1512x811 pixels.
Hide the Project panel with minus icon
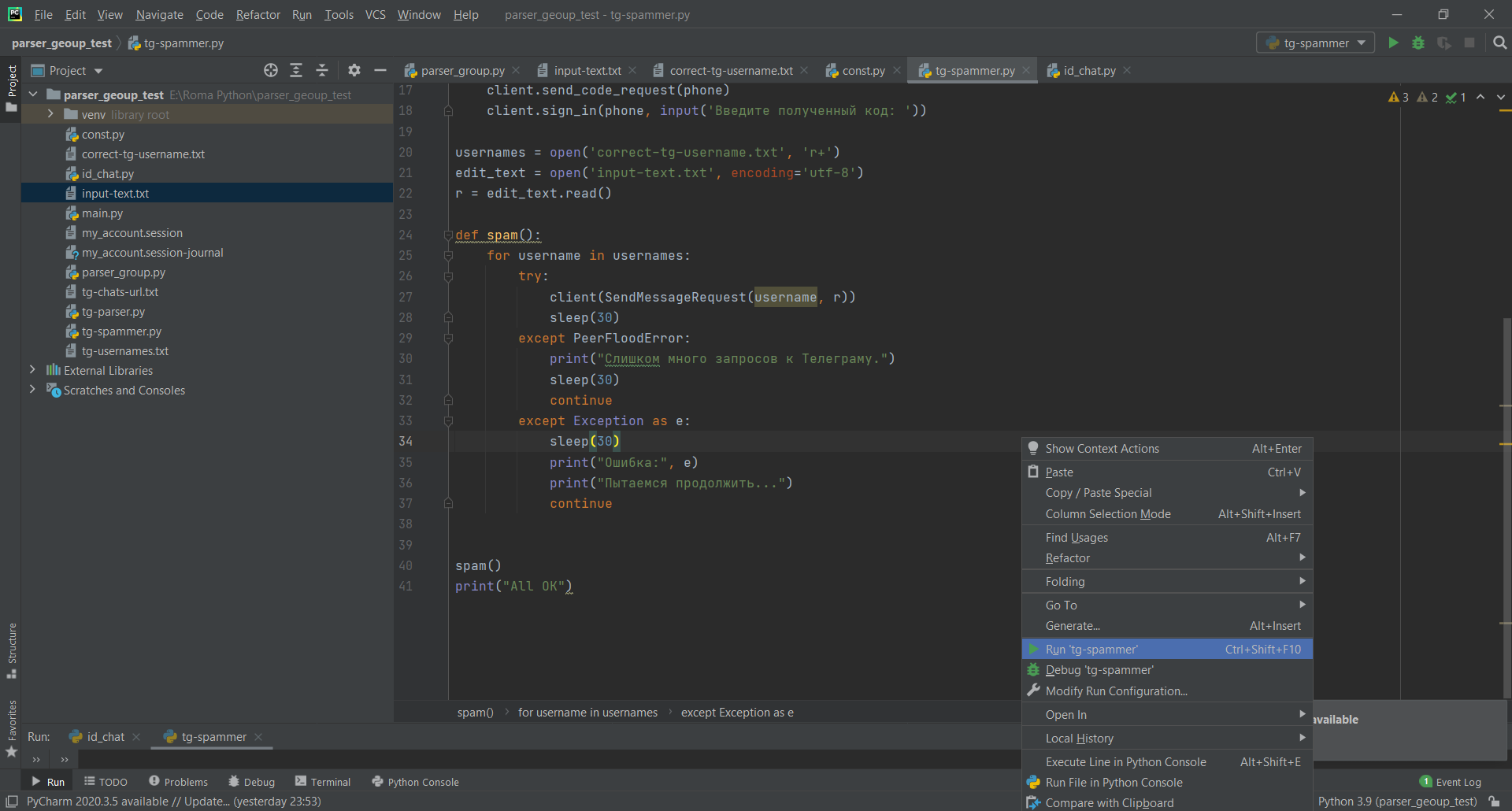(x=380, y=70)
